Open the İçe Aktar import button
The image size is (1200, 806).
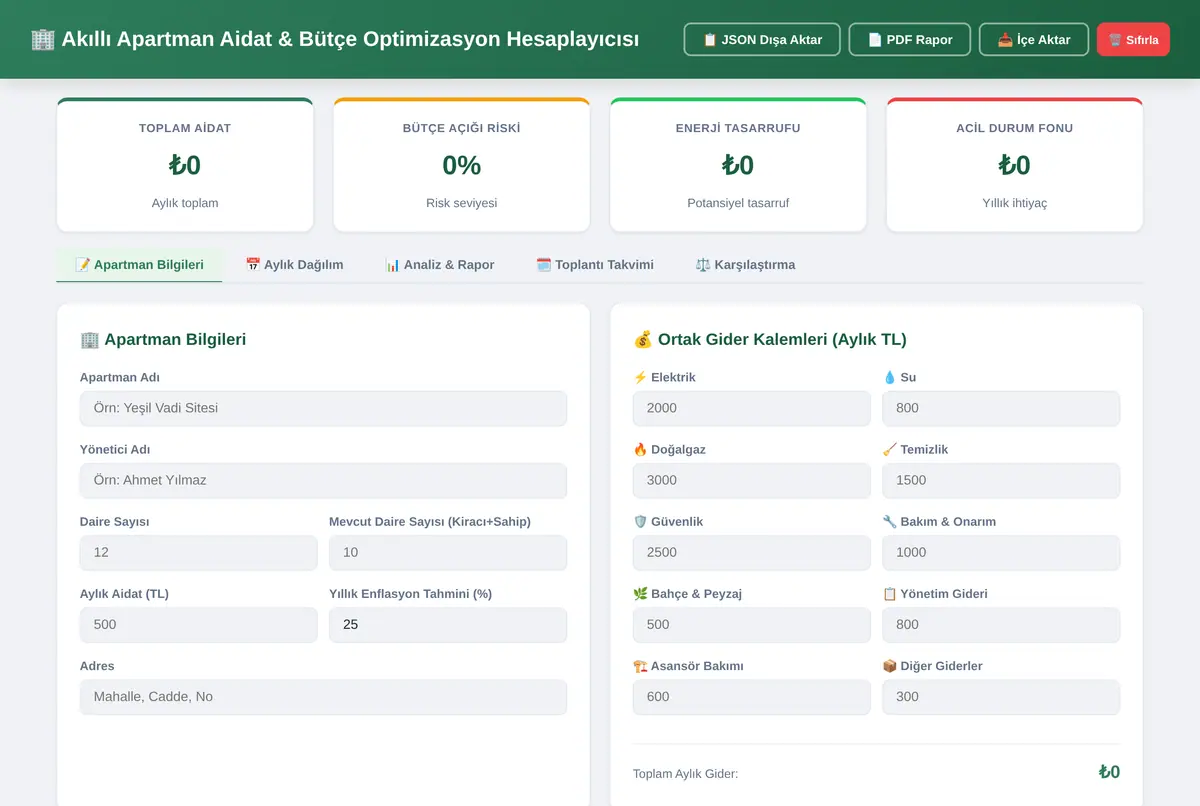pyautogui.click(x=1034, y=40)
